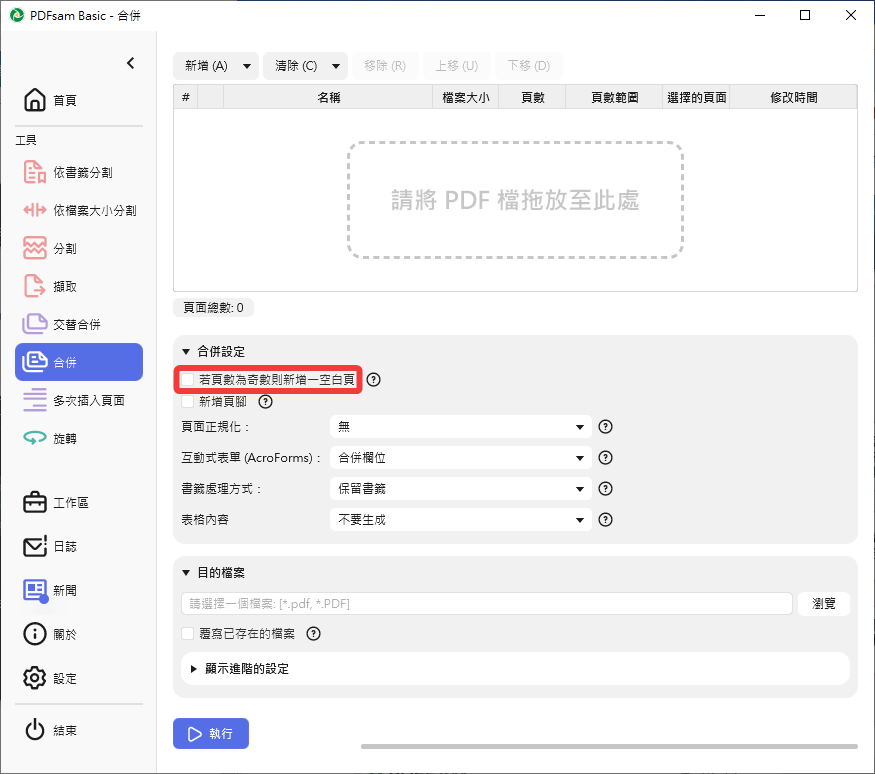Open the 交替合併 tool icon
875x774 pixels.
[x=35, y=324]
